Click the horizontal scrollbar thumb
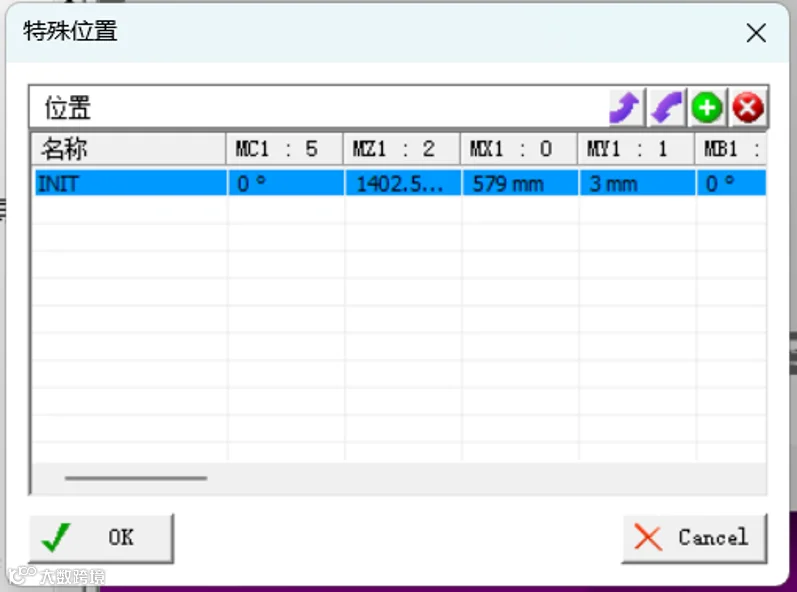Screen dimensions: 797x592 pos(136,478)
